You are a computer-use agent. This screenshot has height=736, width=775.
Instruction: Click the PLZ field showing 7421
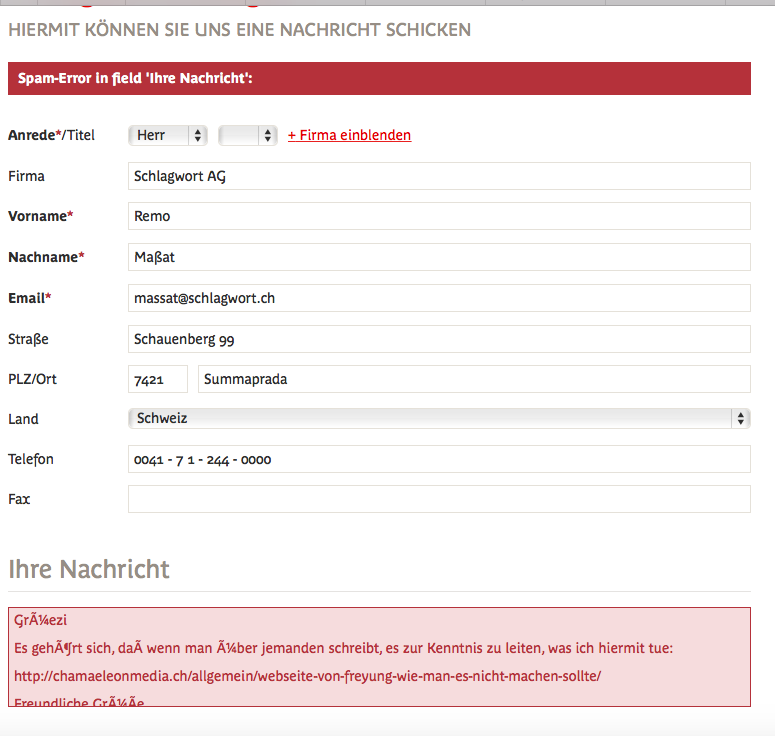pos(158,379)
